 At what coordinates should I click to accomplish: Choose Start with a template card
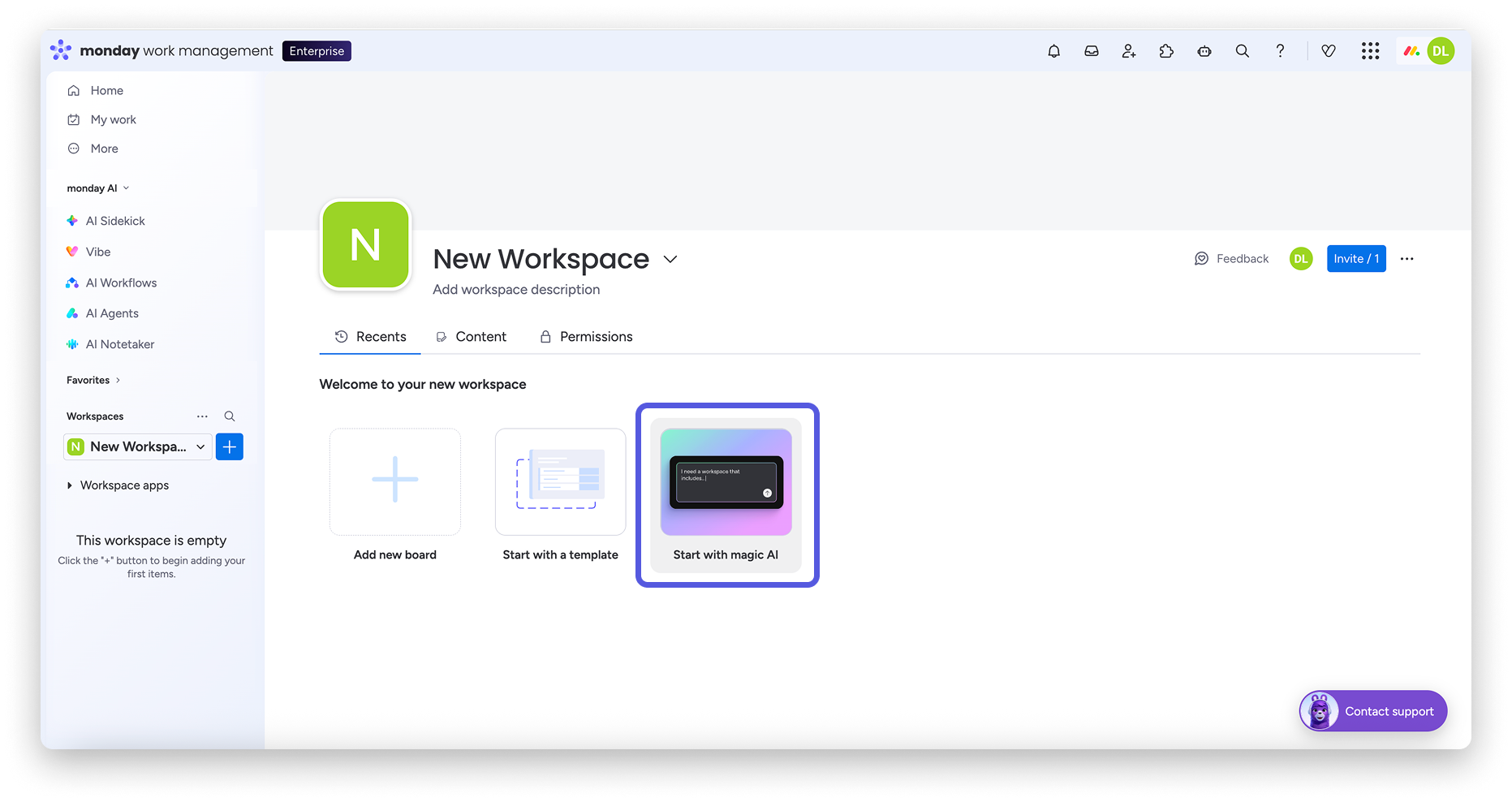[561, 496]
